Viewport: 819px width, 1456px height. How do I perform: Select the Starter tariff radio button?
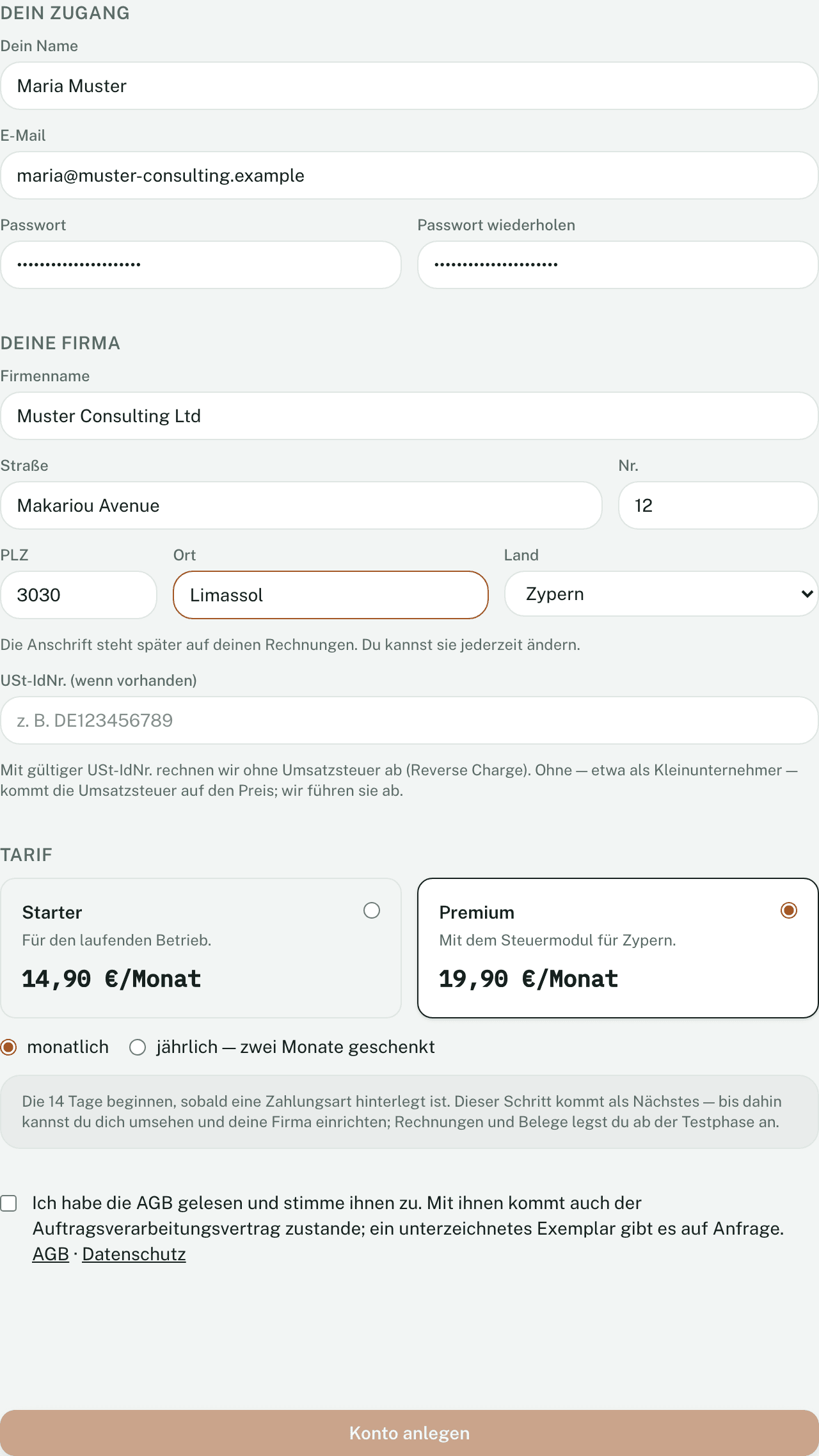coord(372,910)
